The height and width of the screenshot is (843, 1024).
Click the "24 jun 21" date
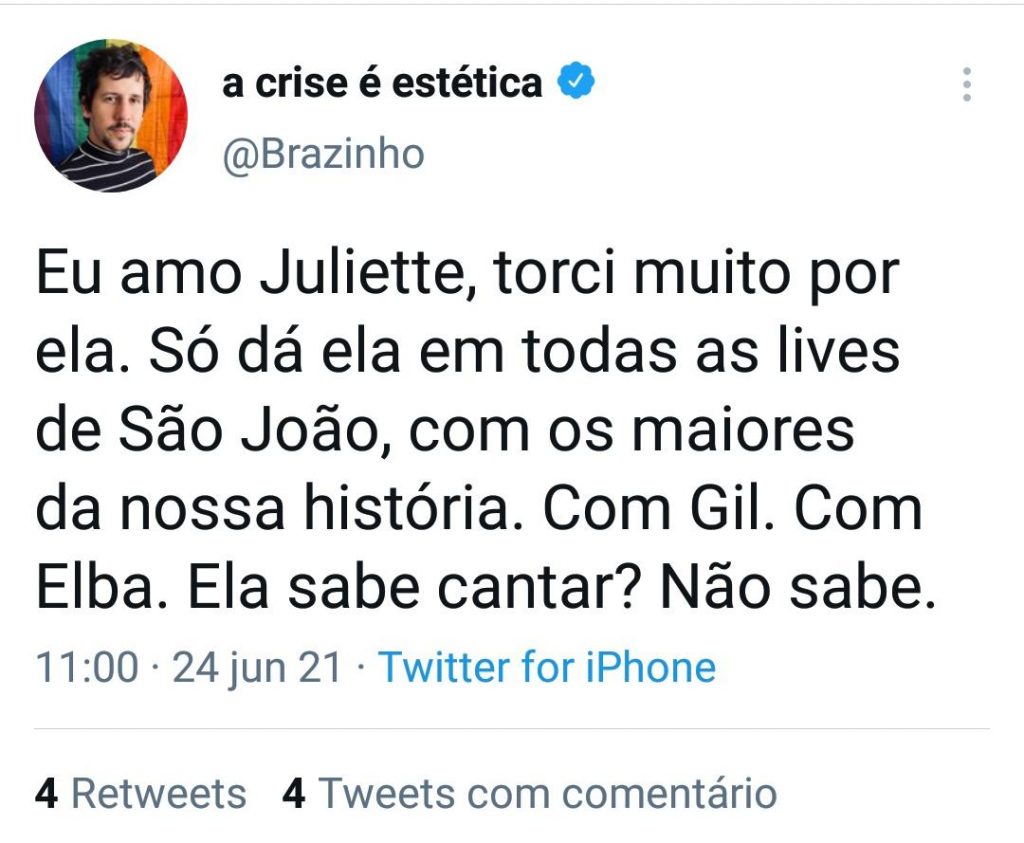[x=258, y=667]
